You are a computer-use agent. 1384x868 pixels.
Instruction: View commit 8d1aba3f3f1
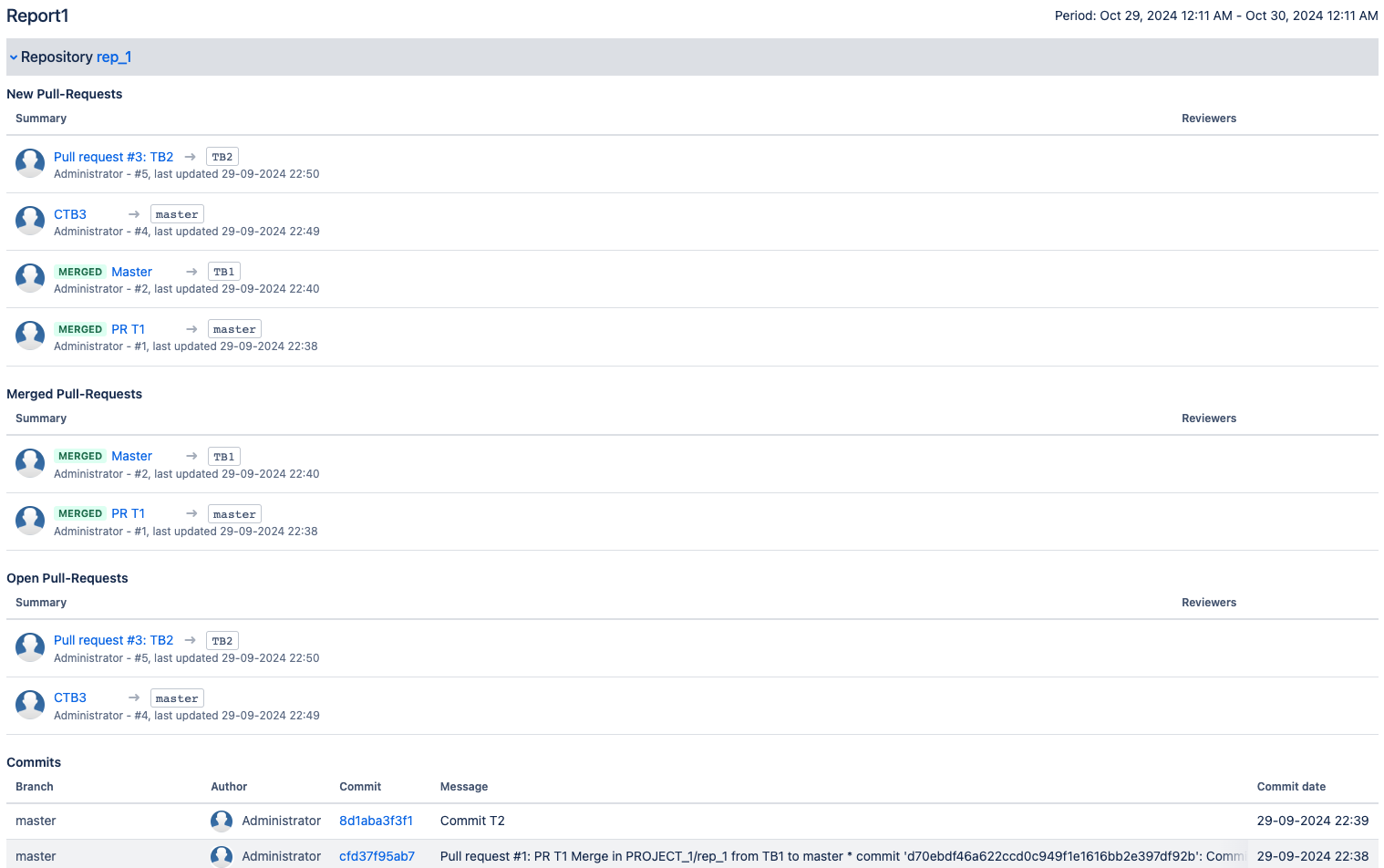pyautogui.click(x=376, y=821)
